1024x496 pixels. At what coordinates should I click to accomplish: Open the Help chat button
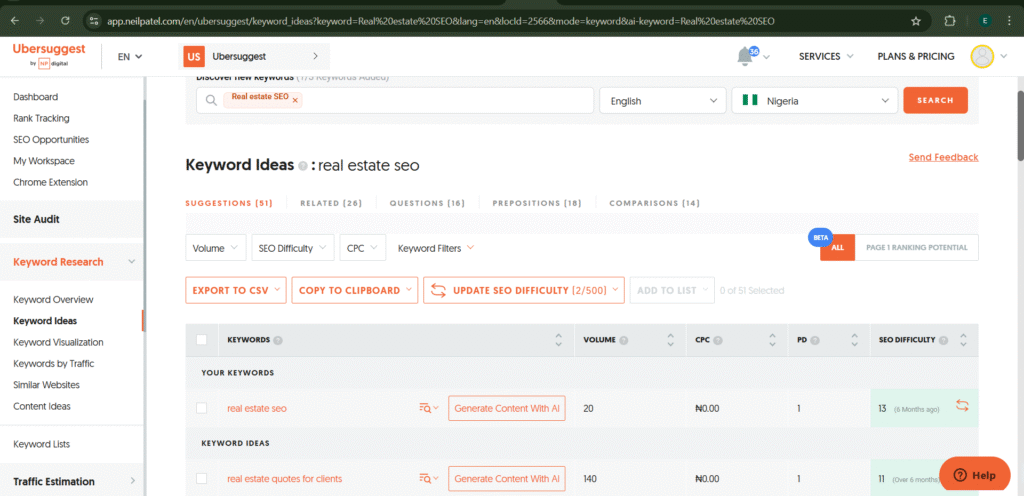coord(974,475)
